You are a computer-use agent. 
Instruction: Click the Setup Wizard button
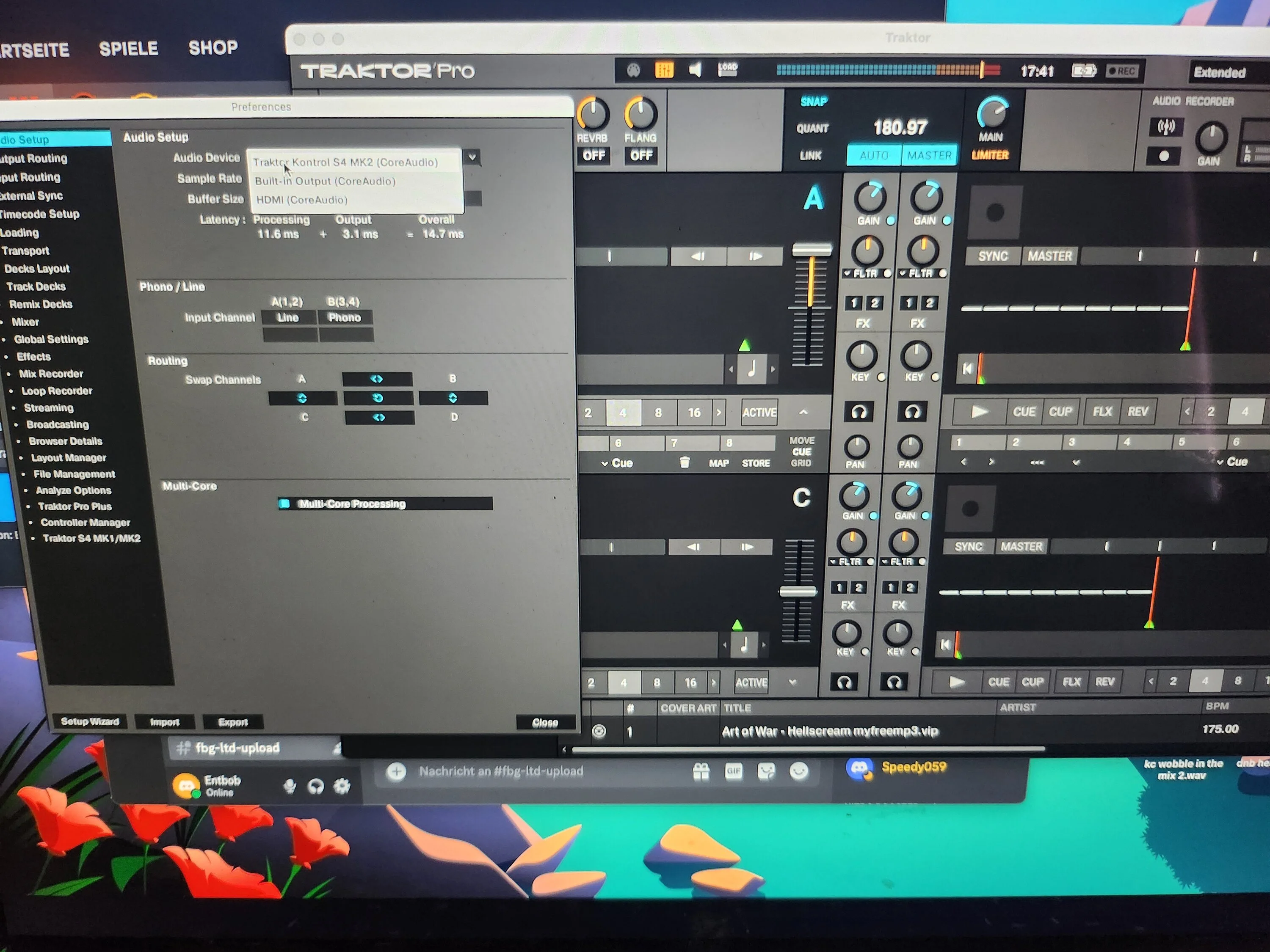[x=90, y=721]
